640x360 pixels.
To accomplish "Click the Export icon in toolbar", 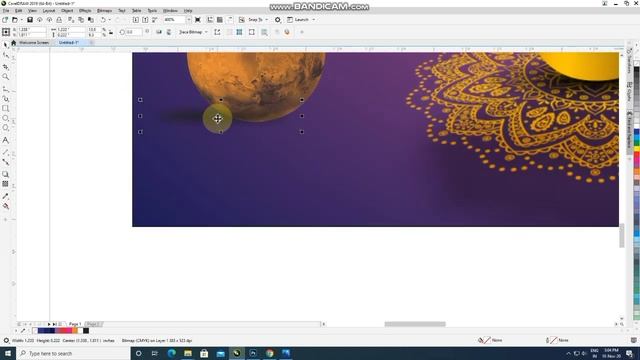I will [145, 20].
